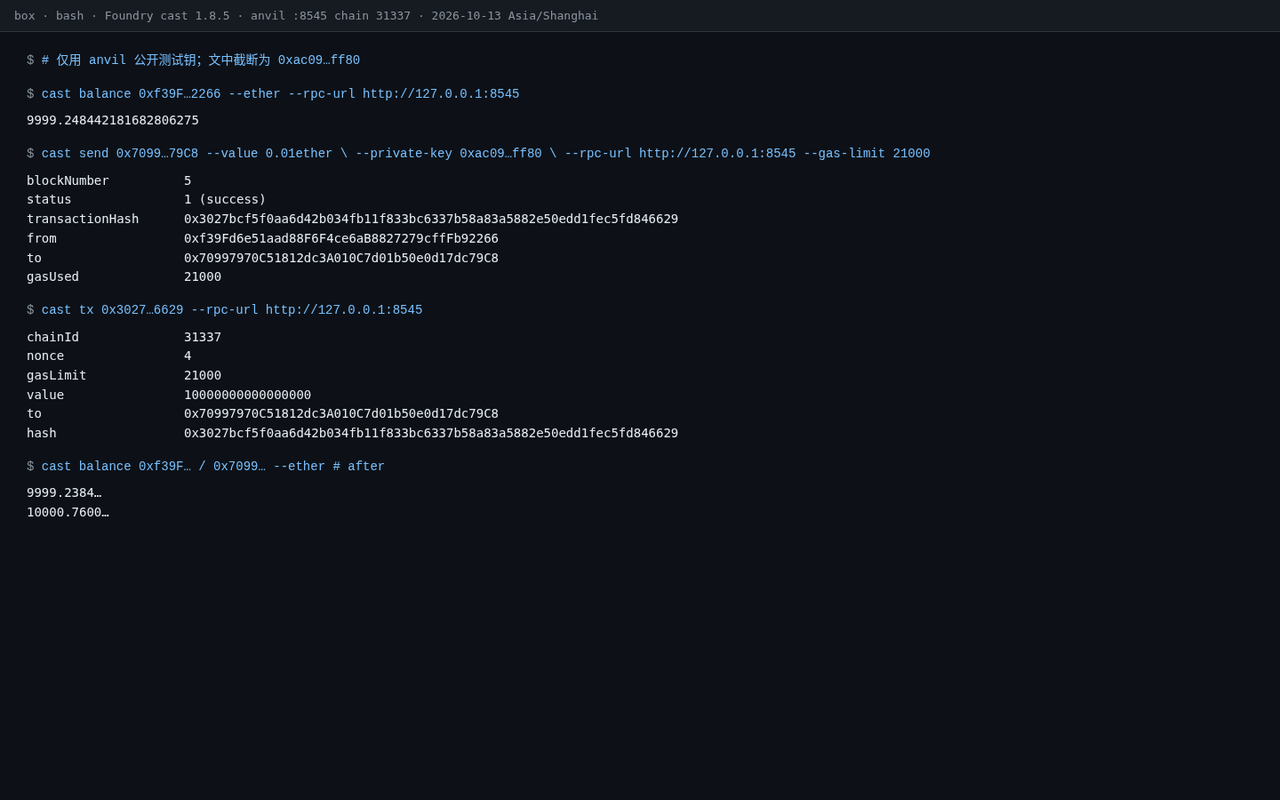Click the "status" label
Viewport: 1280px width, 800px height.
pos(49,200)
